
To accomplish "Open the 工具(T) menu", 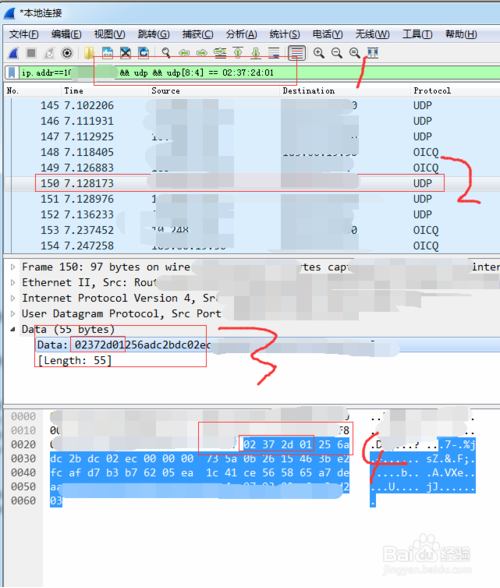I will (x=417, y=34).
